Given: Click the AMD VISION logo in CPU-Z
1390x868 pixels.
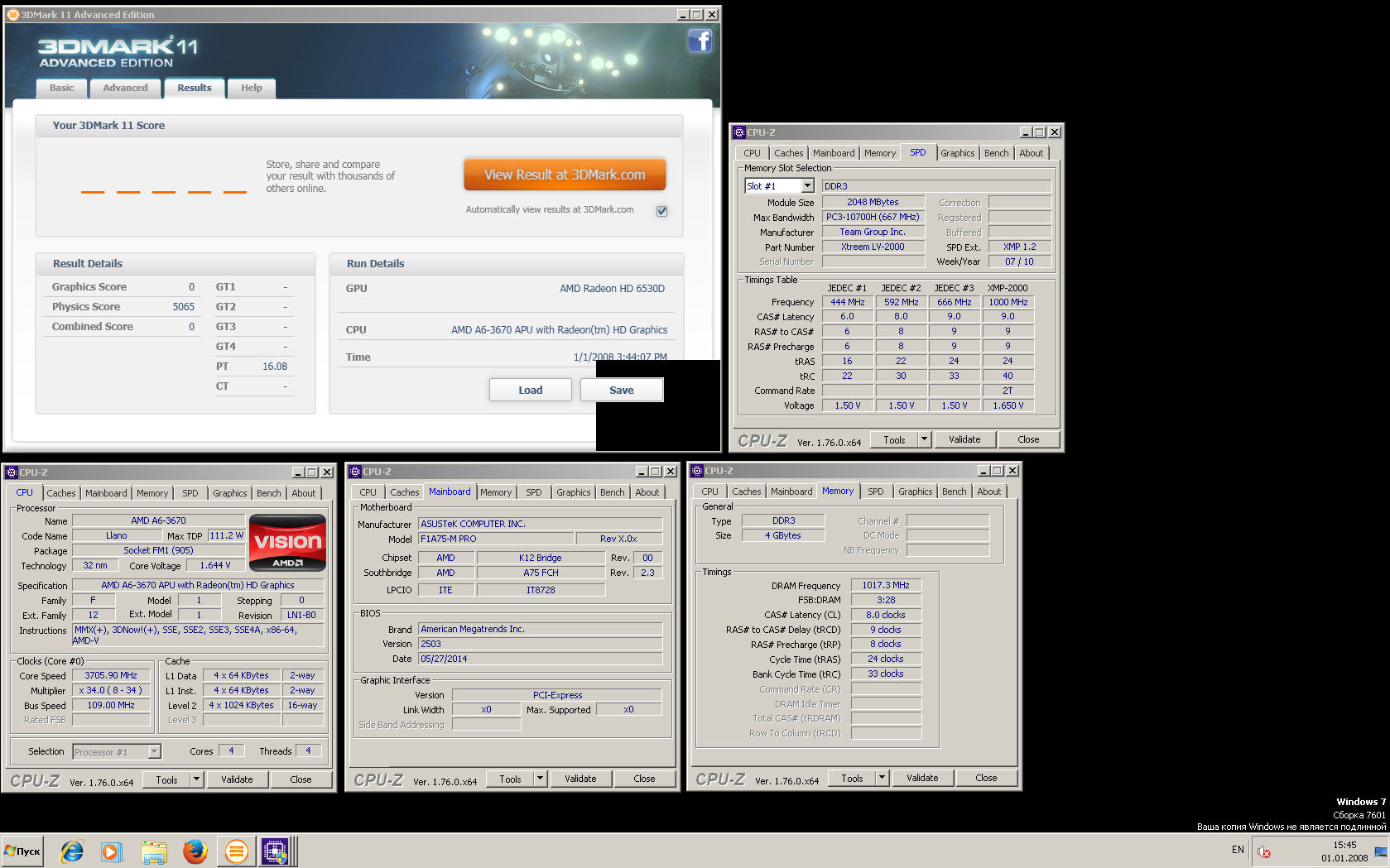Looking at the screenshot, I should point(287,543).
